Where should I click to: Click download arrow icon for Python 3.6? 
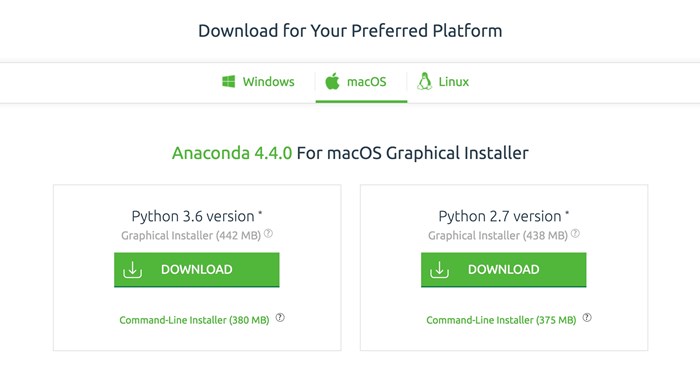(x=132, y=270)
